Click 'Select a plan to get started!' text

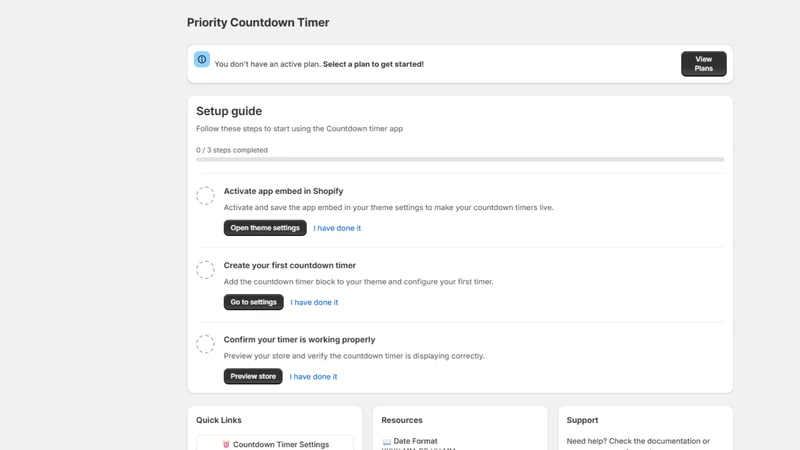click(x=373, y=64)
